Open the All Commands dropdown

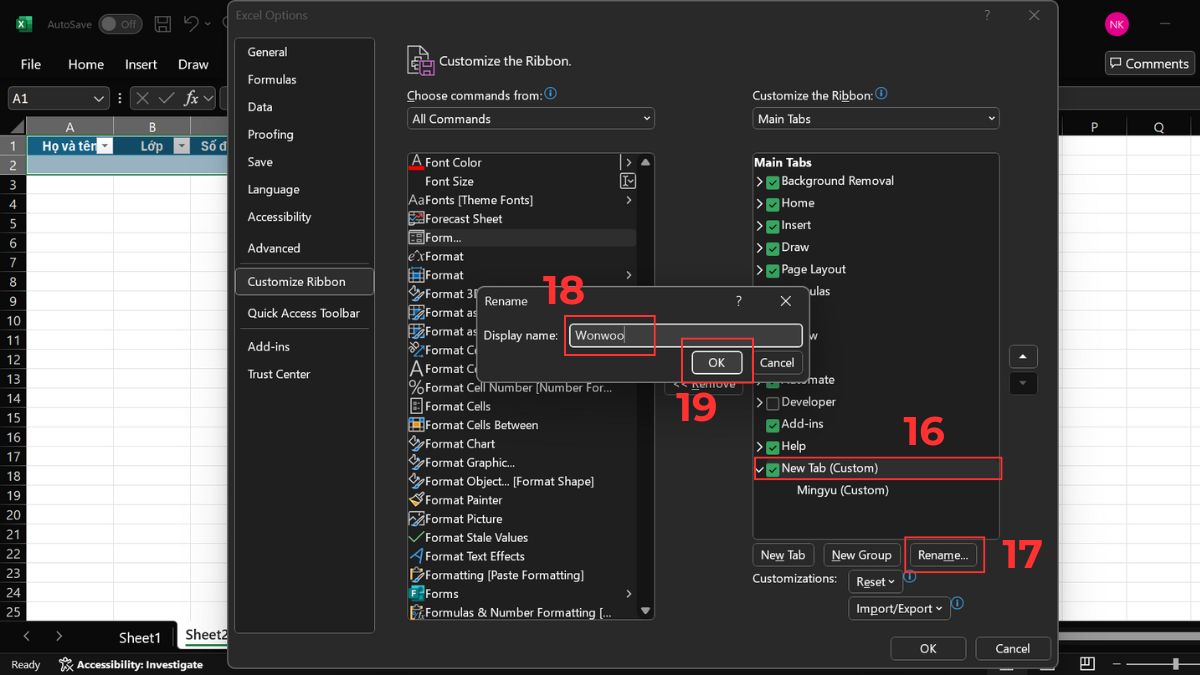[530, 118]
